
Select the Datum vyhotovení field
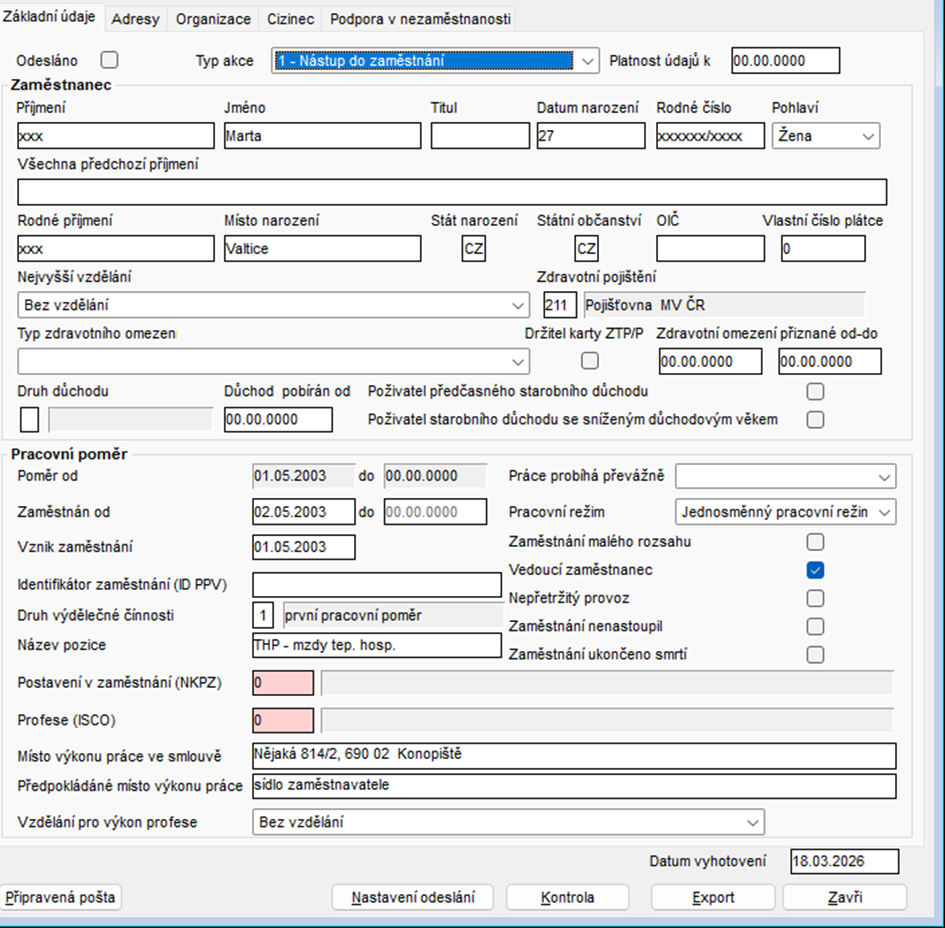coord(844,862)
